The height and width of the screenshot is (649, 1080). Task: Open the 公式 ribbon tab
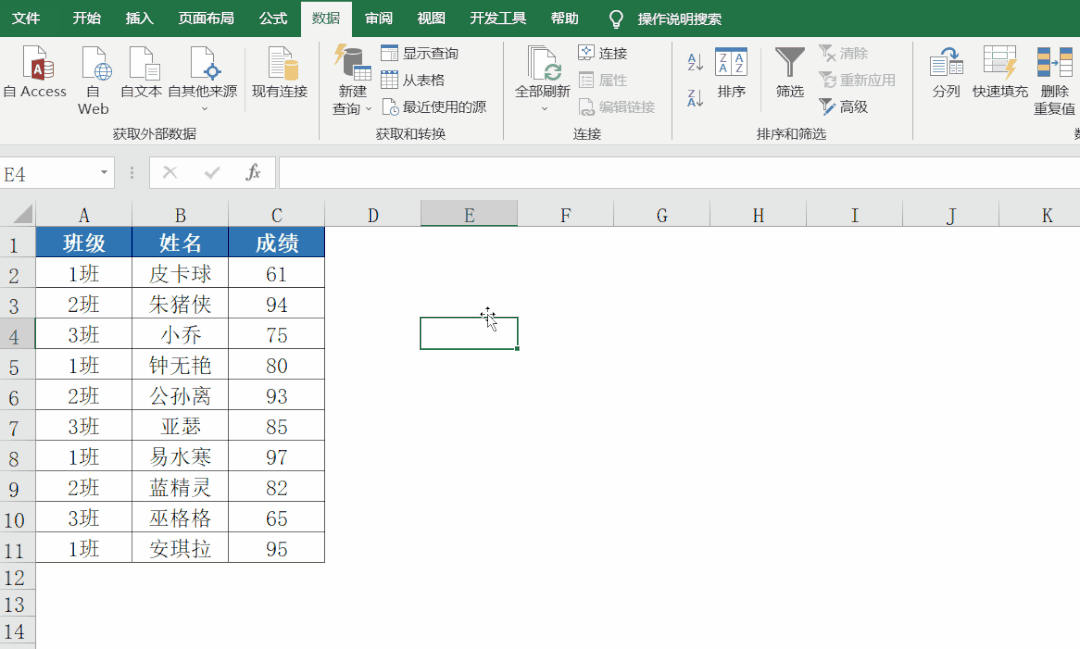pos(272,17)
